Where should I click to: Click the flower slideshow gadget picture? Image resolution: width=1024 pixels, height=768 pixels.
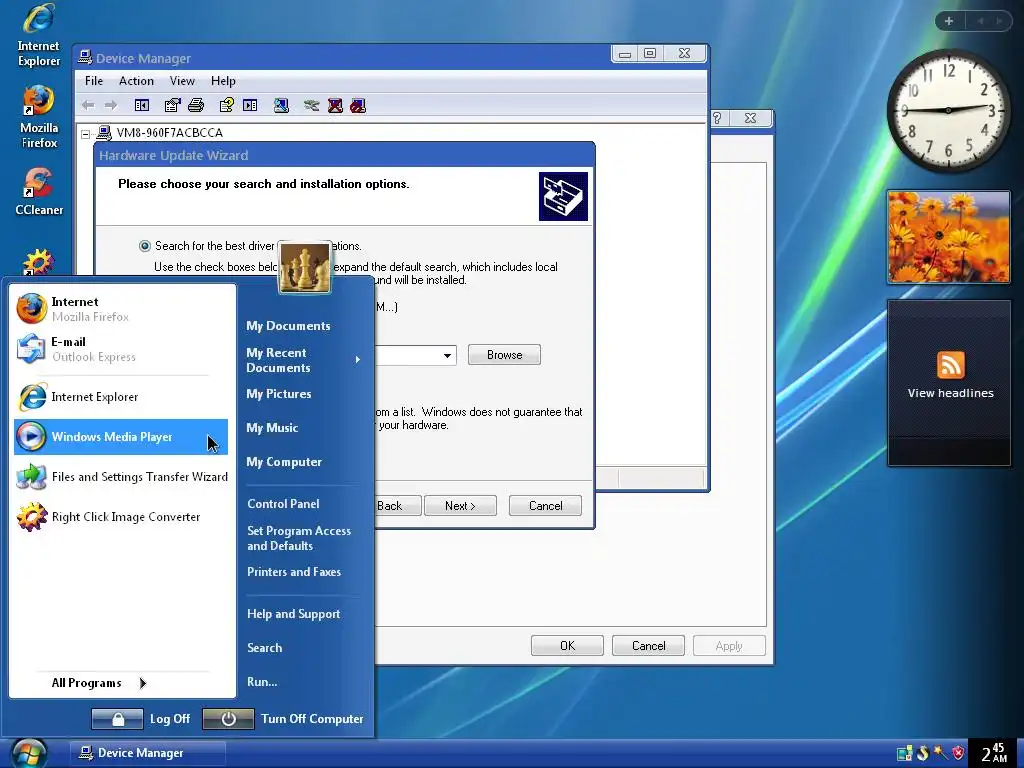click(x=948, y=237)
